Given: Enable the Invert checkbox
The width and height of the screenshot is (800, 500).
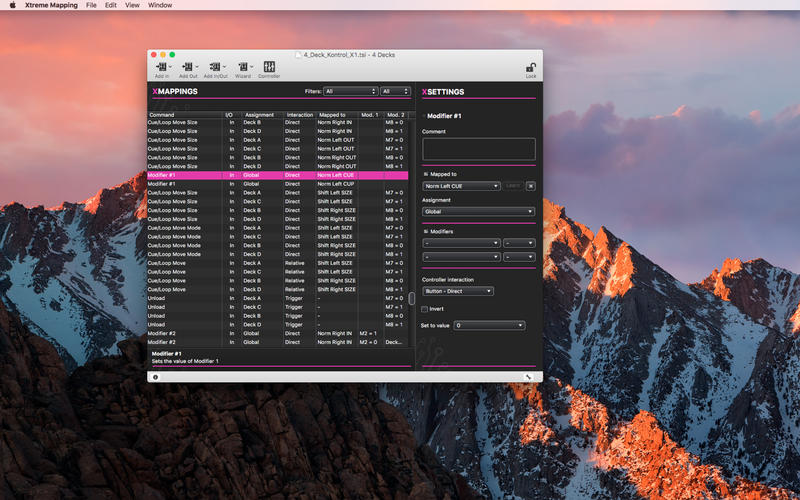Looking at the screenshot, I should 424,309.
